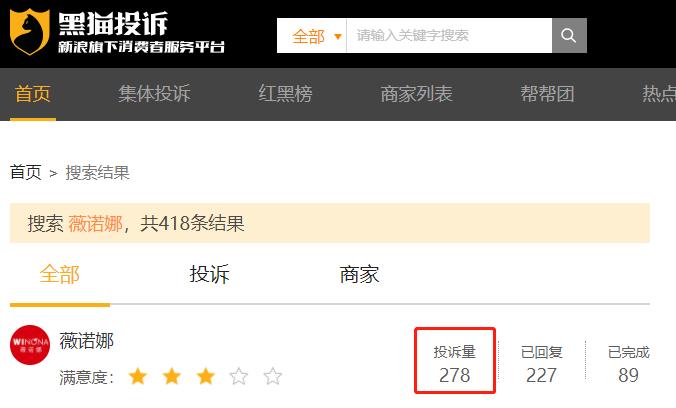Viewport: 676px width, 408px height.
Task: Click the Winona brand logo
Action: click(x=30, y=345)
